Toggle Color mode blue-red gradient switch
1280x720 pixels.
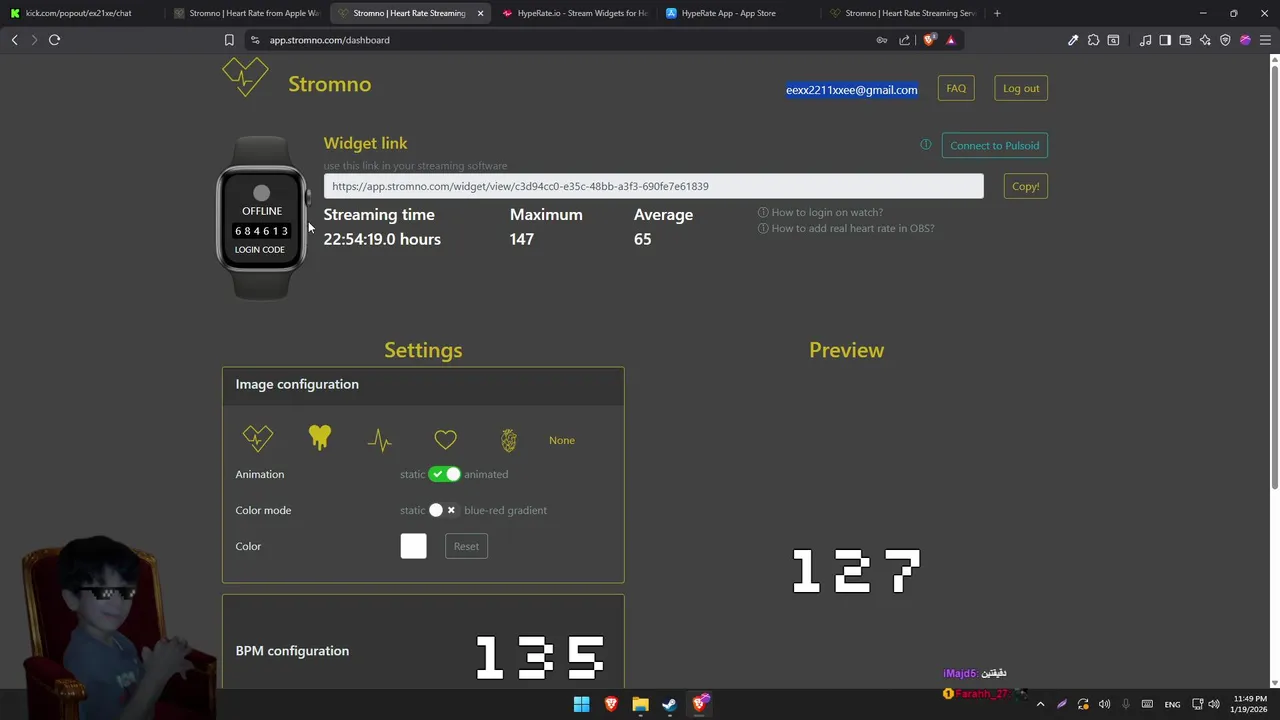pyautogui.click(x=444, y=510)
